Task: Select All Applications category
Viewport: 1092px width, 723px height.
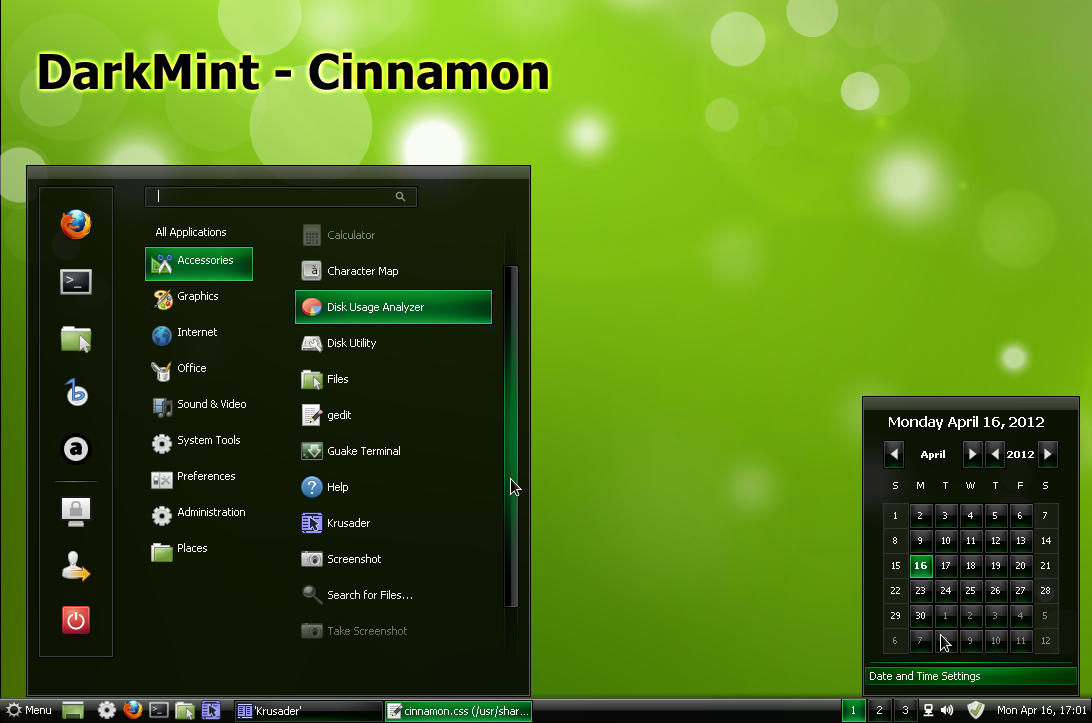Action: [191, 232]
